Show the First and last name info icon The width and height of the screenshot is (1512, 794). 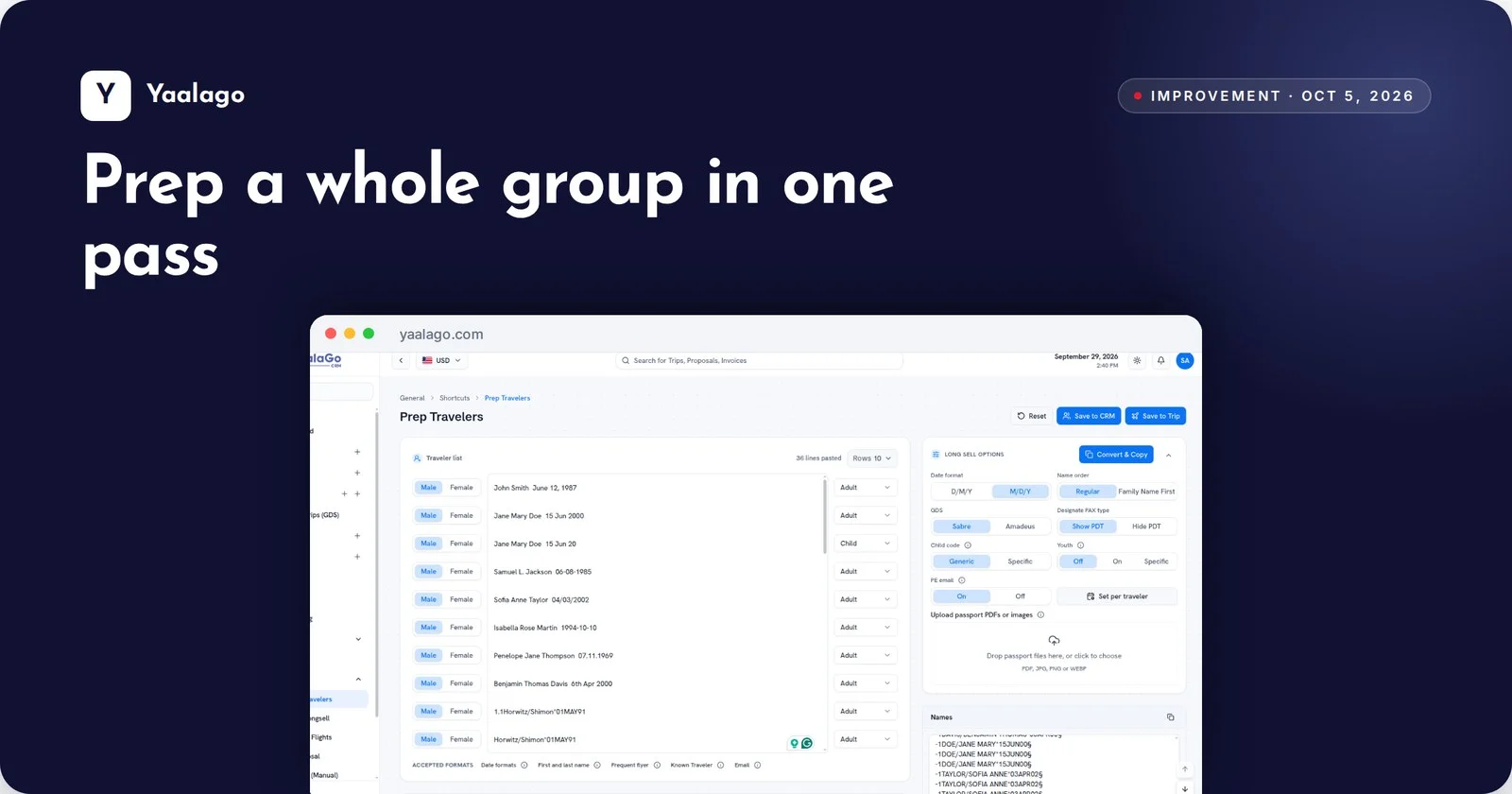point(597,766)
